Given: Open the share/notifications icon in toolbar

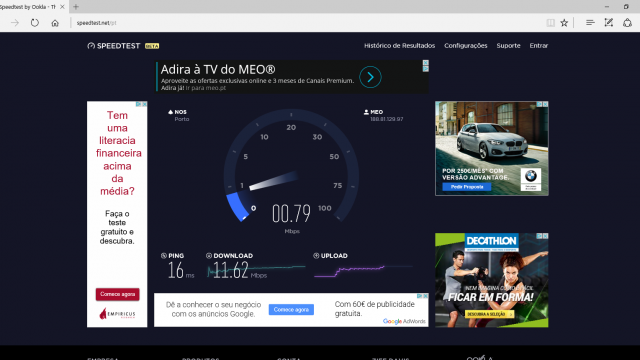Looking at the screenshot, I should pyautogui.click(x=627, y=23).
